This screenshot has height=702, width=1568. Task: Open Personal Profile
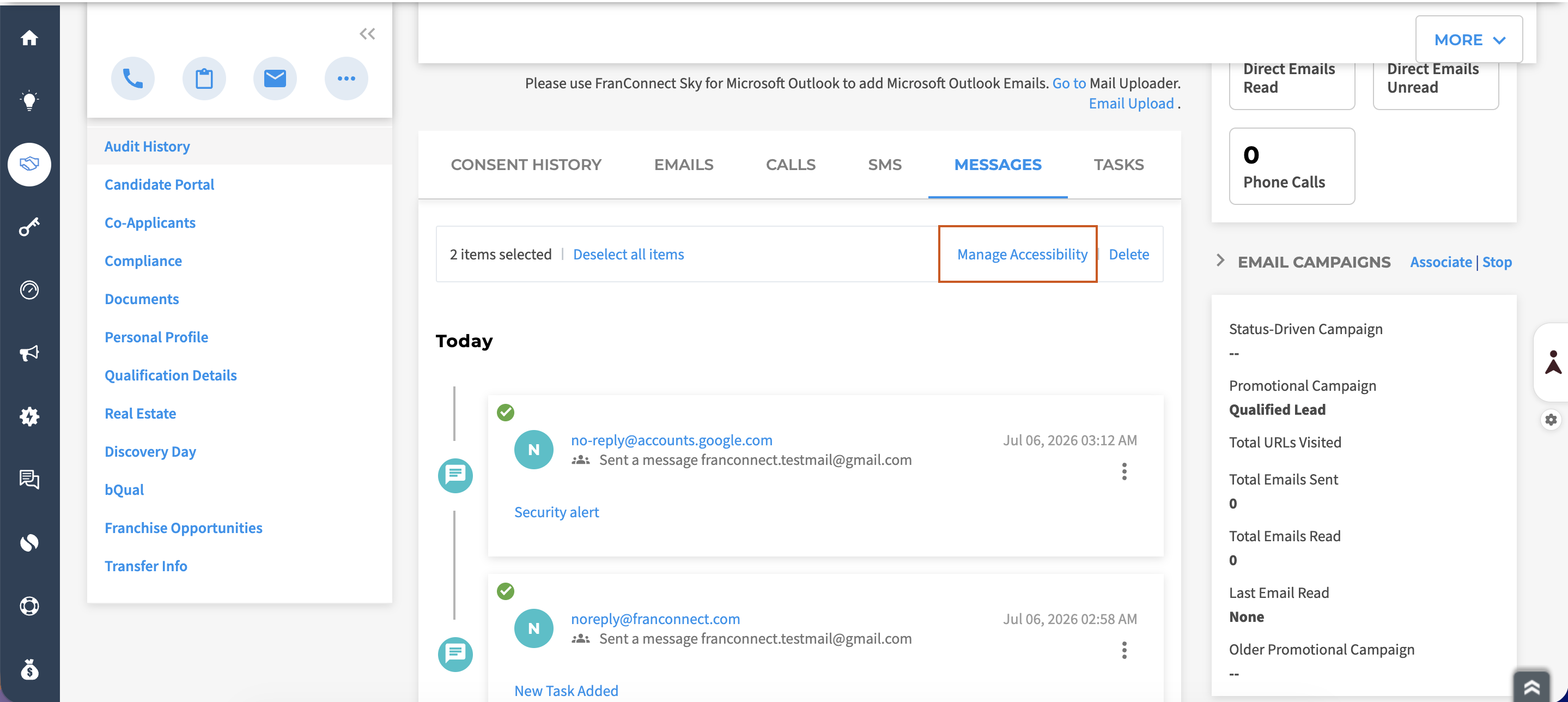click(156, 337)
